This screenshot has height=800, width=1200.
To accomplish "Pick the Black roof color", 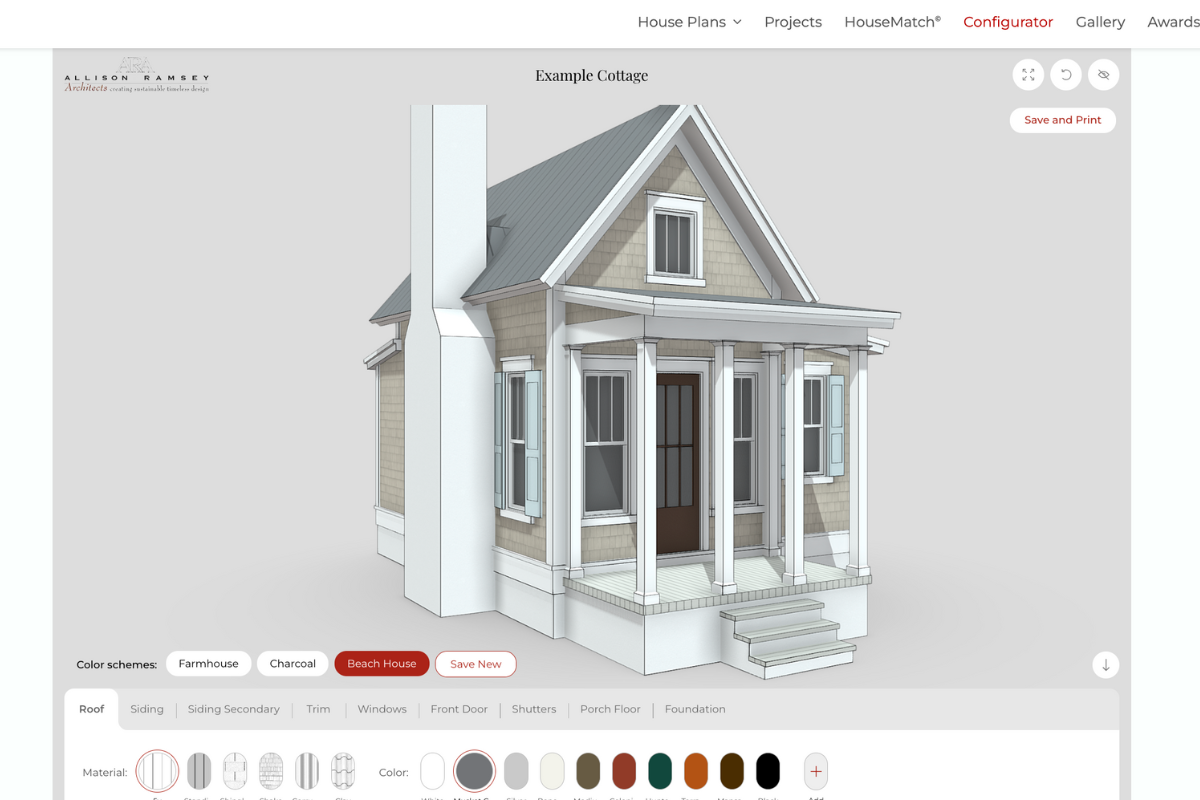I will 768,771.
